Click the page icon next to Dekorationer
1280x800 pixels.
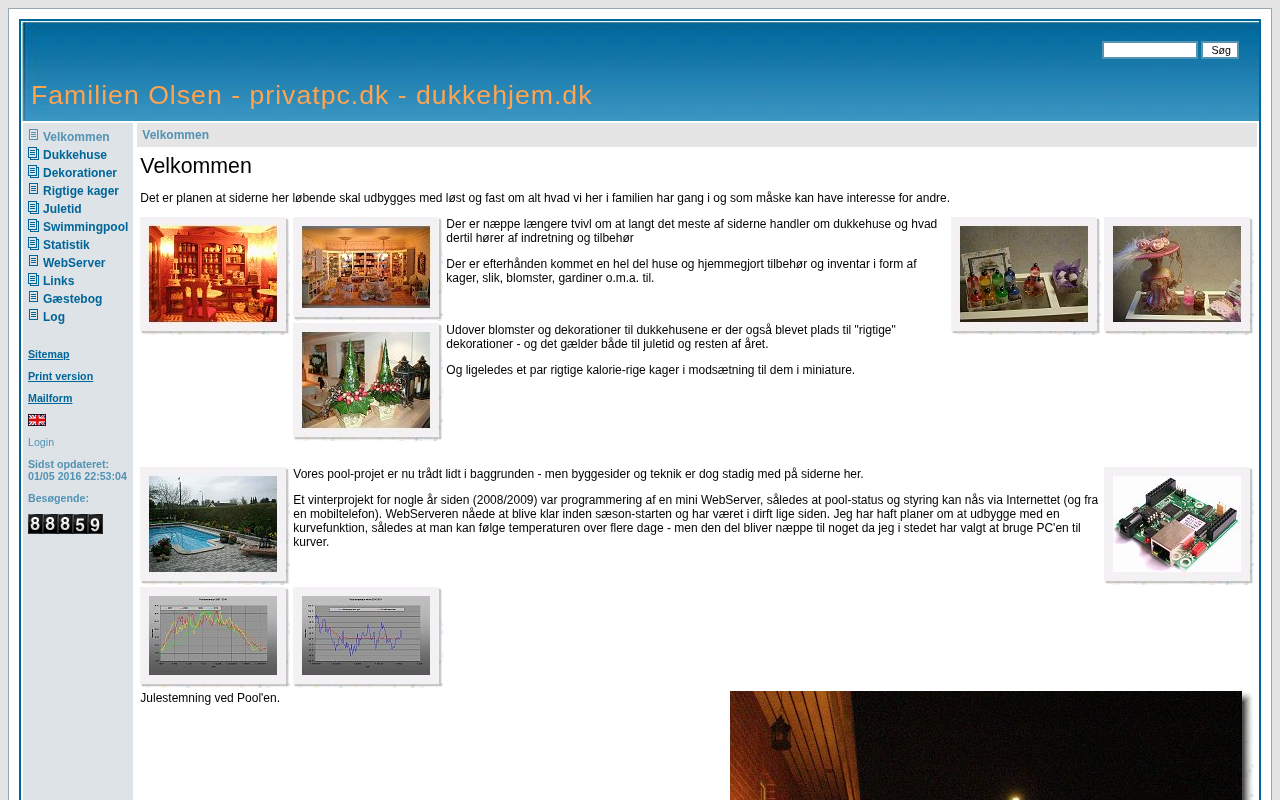pyautogui.click(x=33, y=172)
